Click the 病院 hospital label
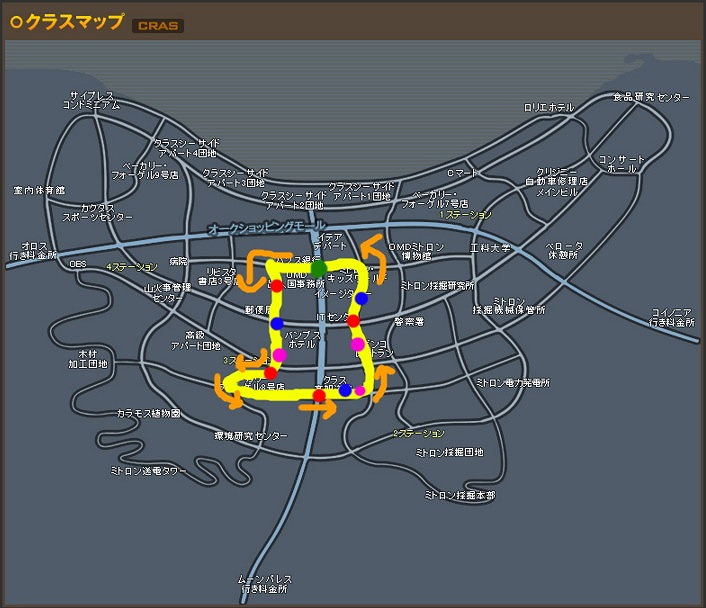The height and width of the screenshot is (608, 706). [x=178, y=261]
